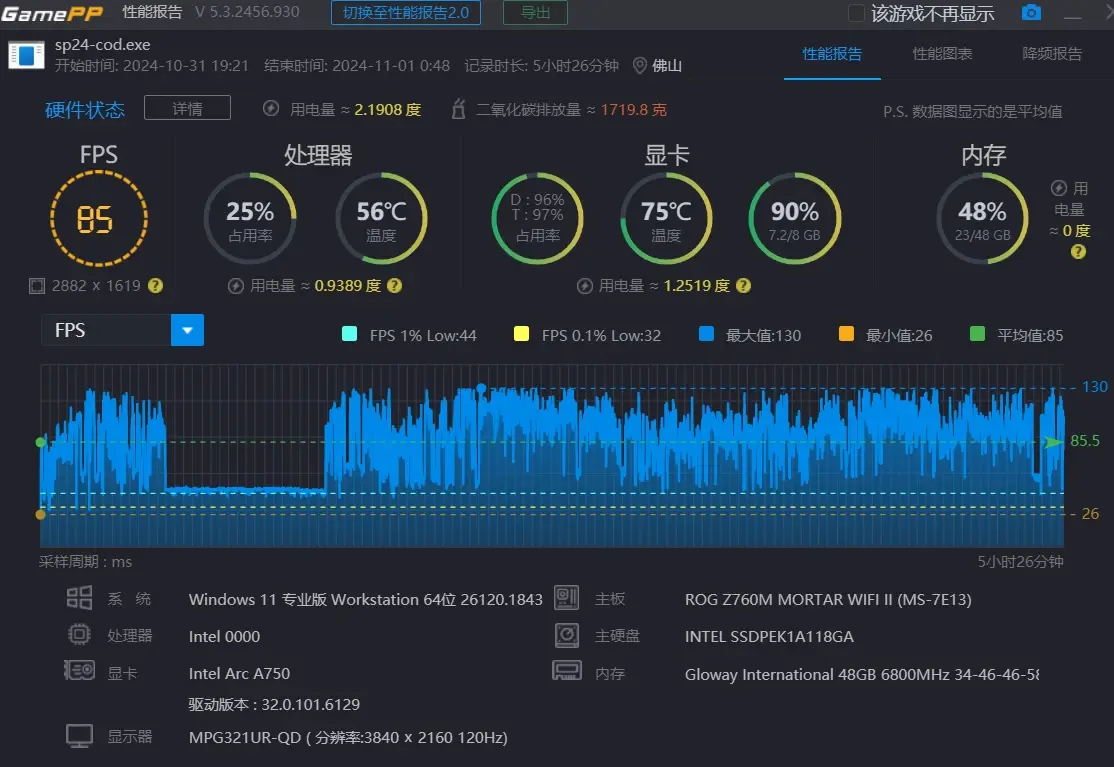The image size is (1114, 767).
Task: Click the help icon beside CPU power 0.9389 度
Action: tap(395, 285)
